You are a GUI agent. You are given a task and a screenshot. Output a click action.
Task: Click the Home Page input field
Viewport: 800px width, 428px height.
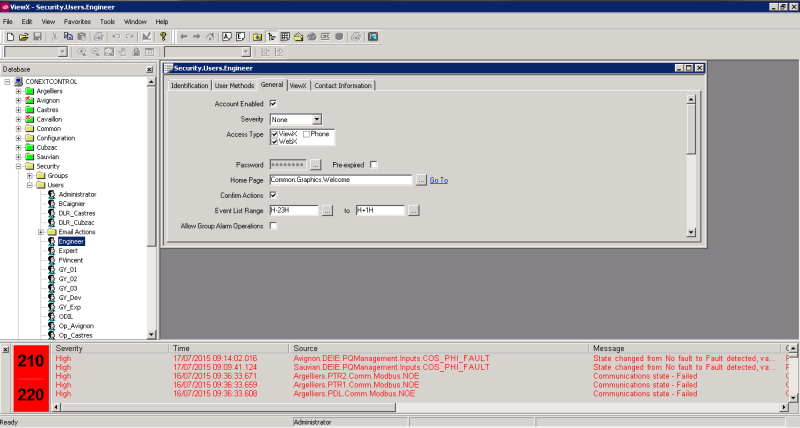click(340, 180)
